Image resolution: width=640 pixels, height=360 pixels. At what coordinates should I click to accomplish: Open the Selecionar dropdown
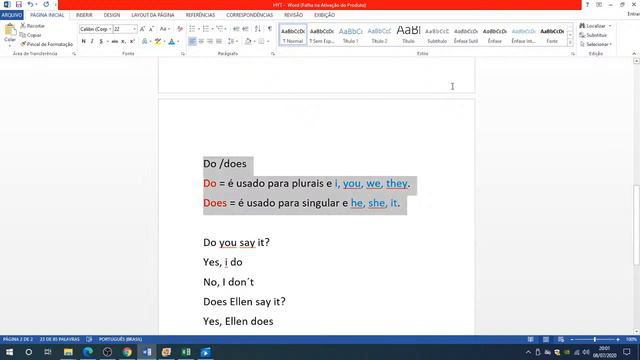click(x=611, y=44)
